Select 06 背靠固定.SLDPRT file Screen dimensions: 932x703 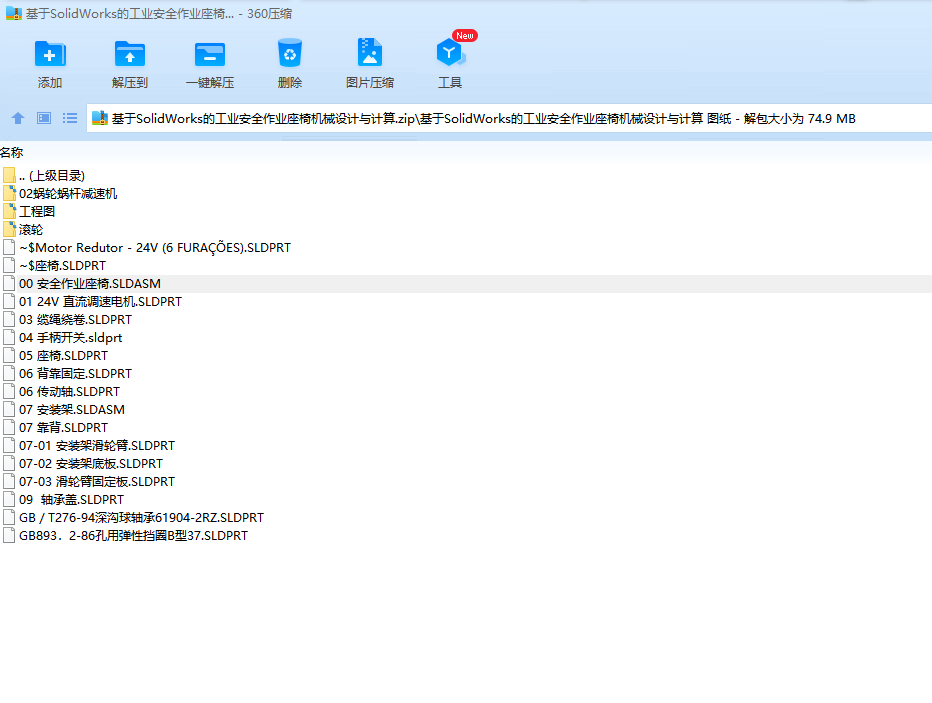tap(75, 374)
